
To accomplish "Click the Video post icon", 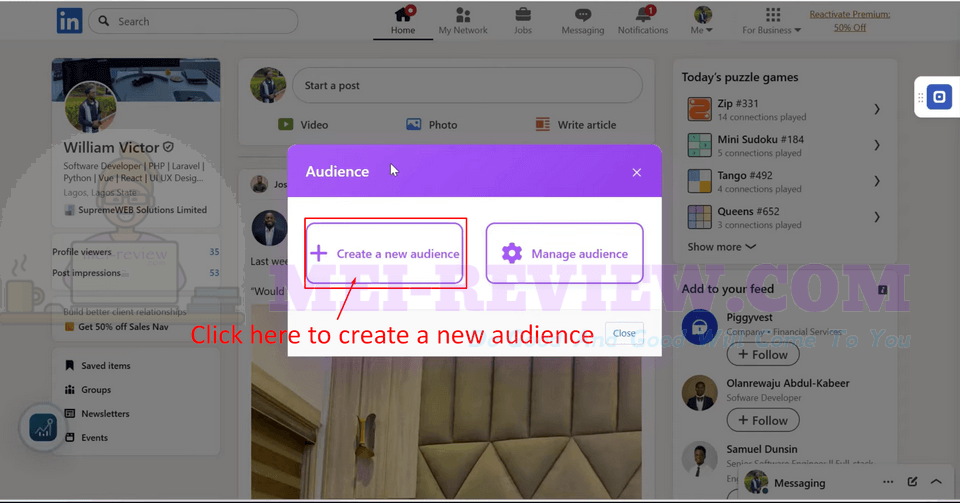I will coord(285,124).
